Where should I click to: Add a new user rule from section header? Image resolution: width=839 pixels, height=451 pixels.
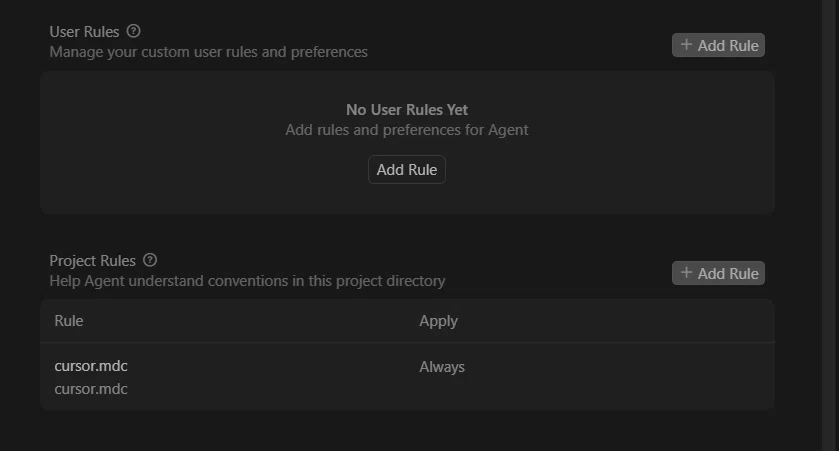pos(718,45)
